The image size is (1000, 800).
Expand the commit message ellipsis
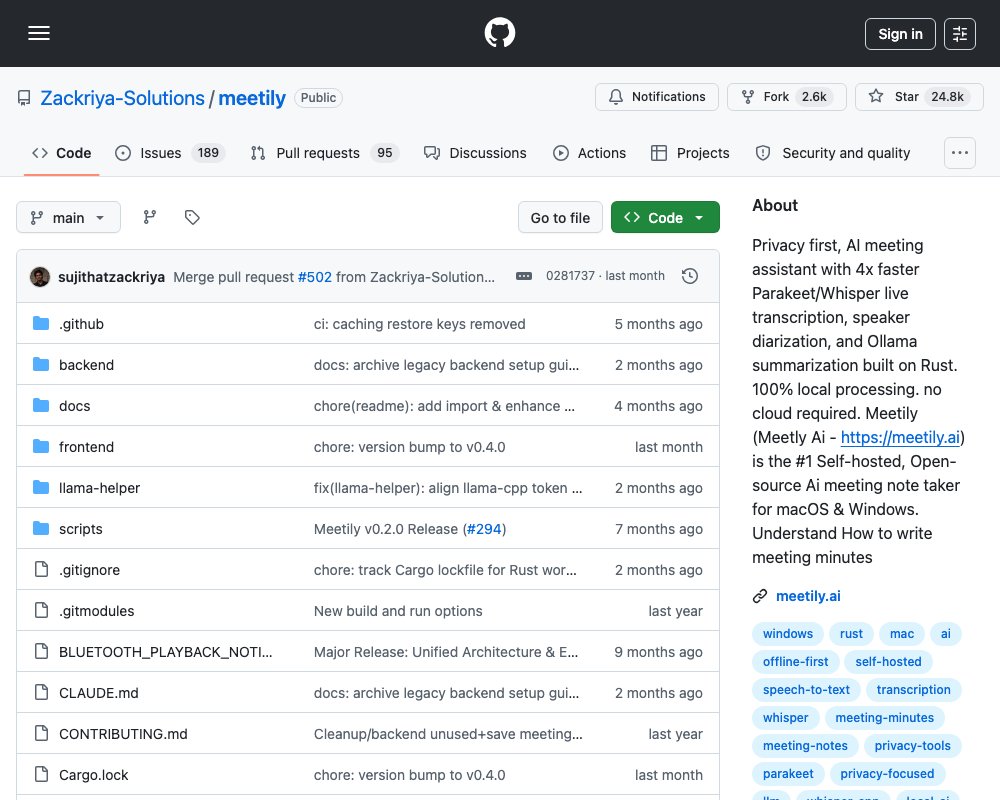pos(524,276)
